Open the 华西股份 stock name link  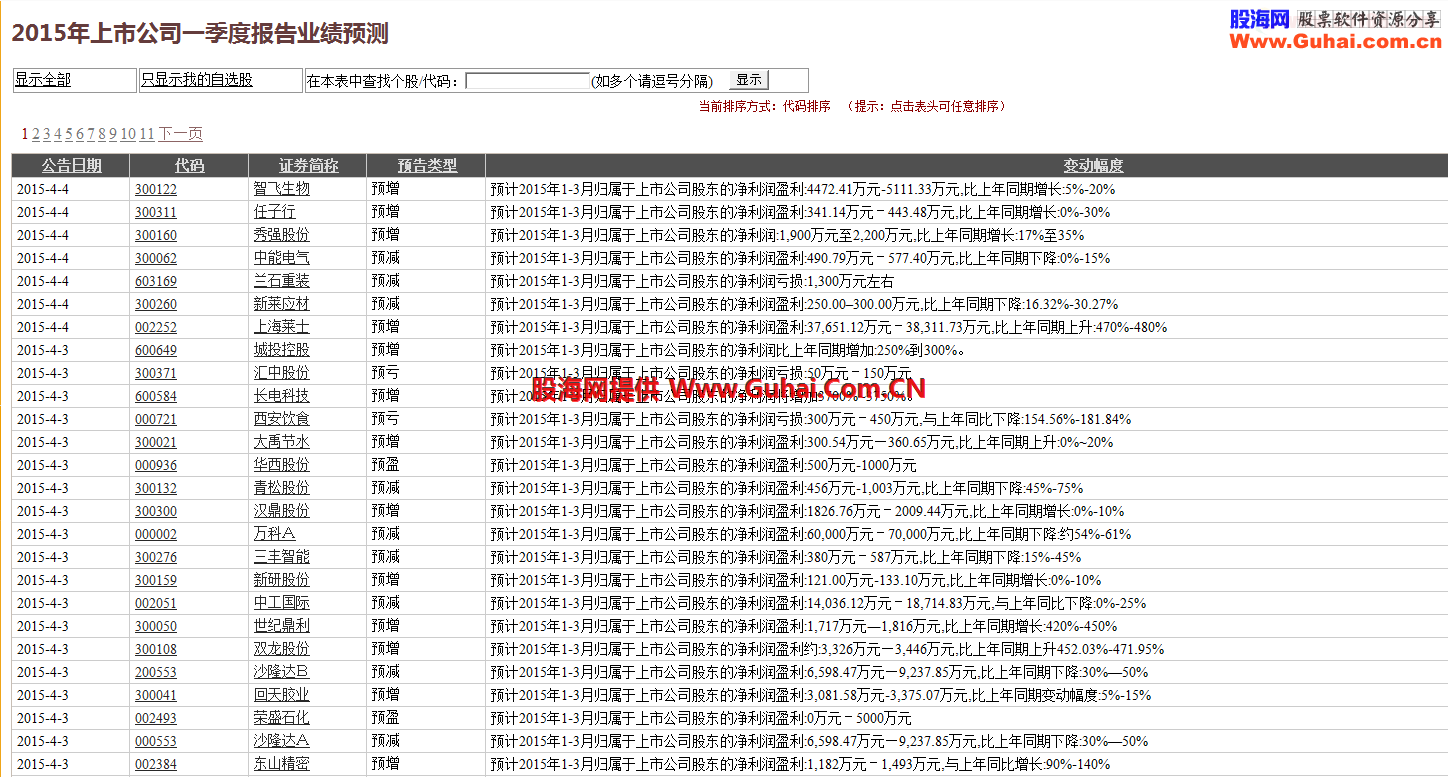(282, 465)
